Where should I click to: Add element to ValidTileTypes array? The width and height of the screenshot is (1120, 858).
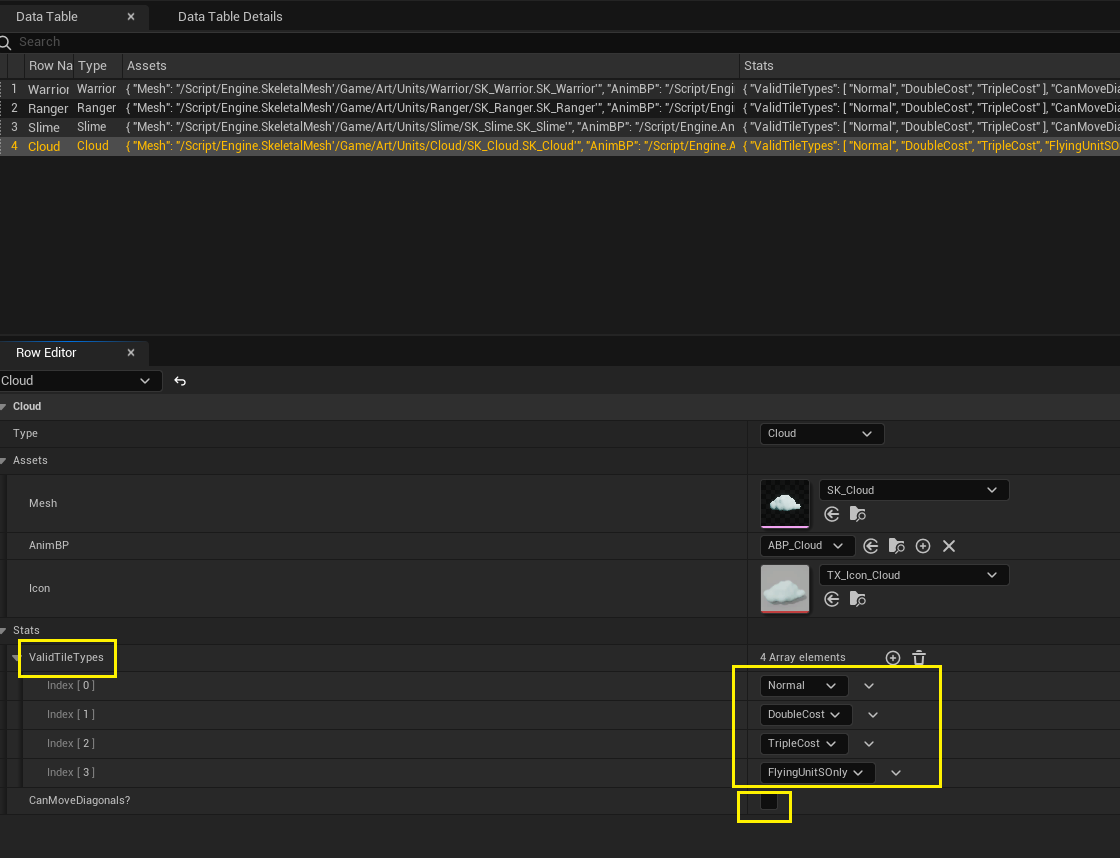click(x=893, y=658)
